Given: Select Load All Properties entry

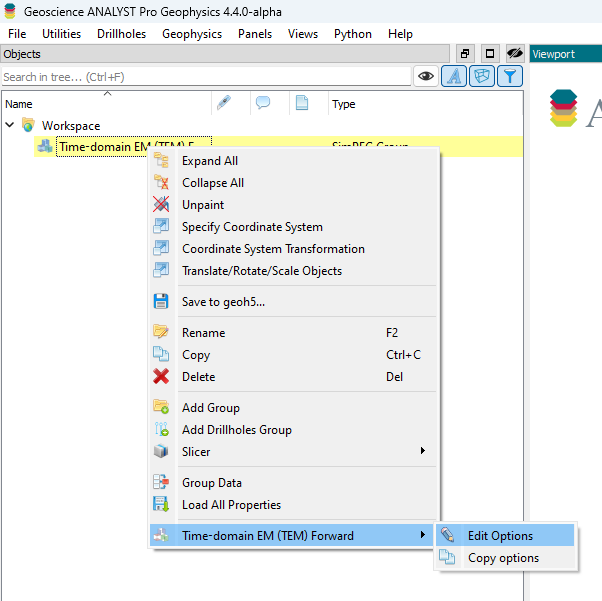Looking at the screenshot, I should click(294, 504).
